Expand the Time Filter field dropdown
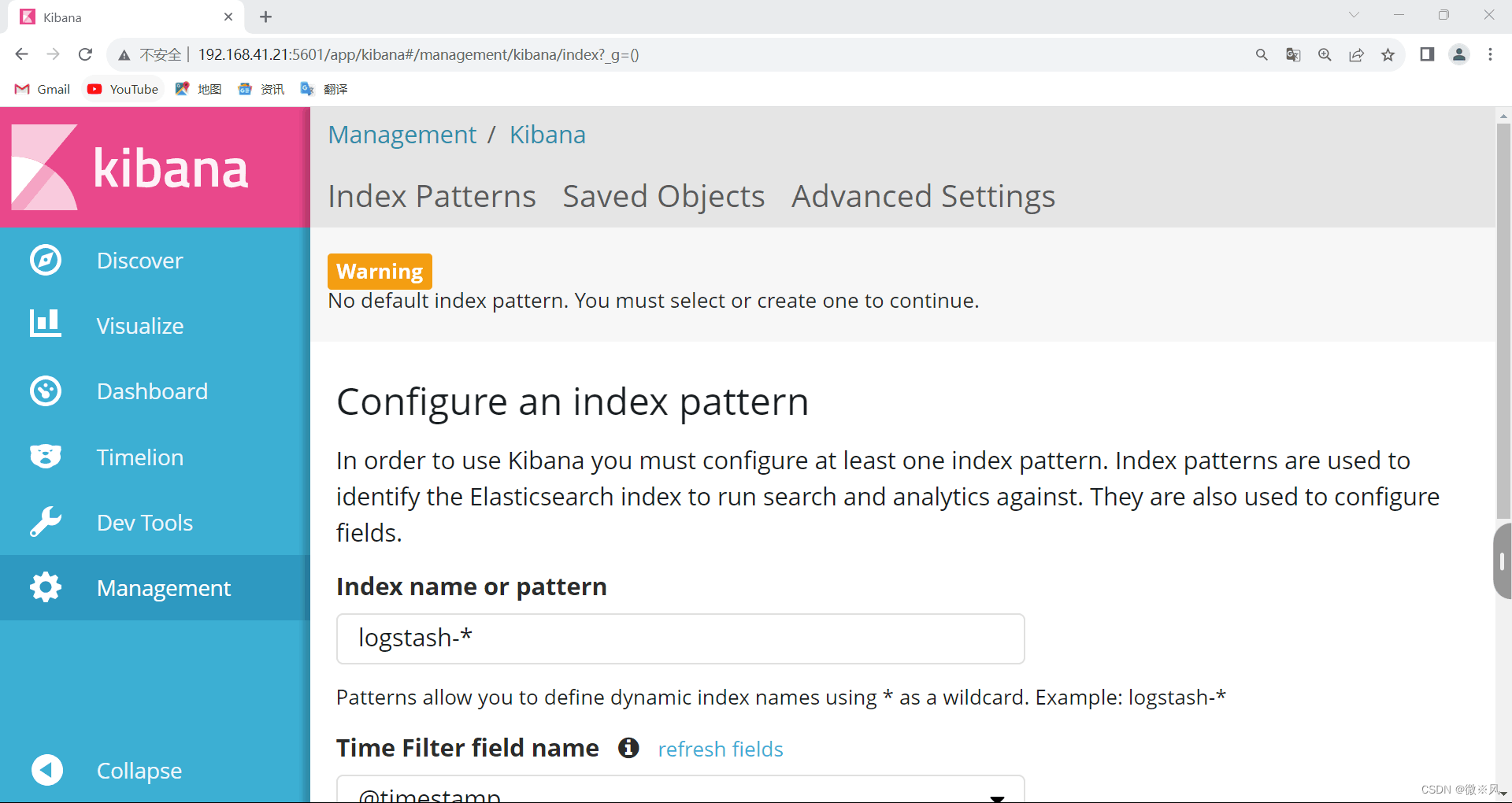 (x=996, y=795)
